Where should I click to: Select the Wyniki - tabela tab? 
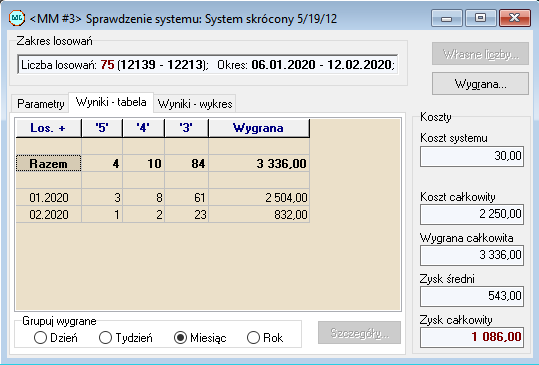[111, 102]
